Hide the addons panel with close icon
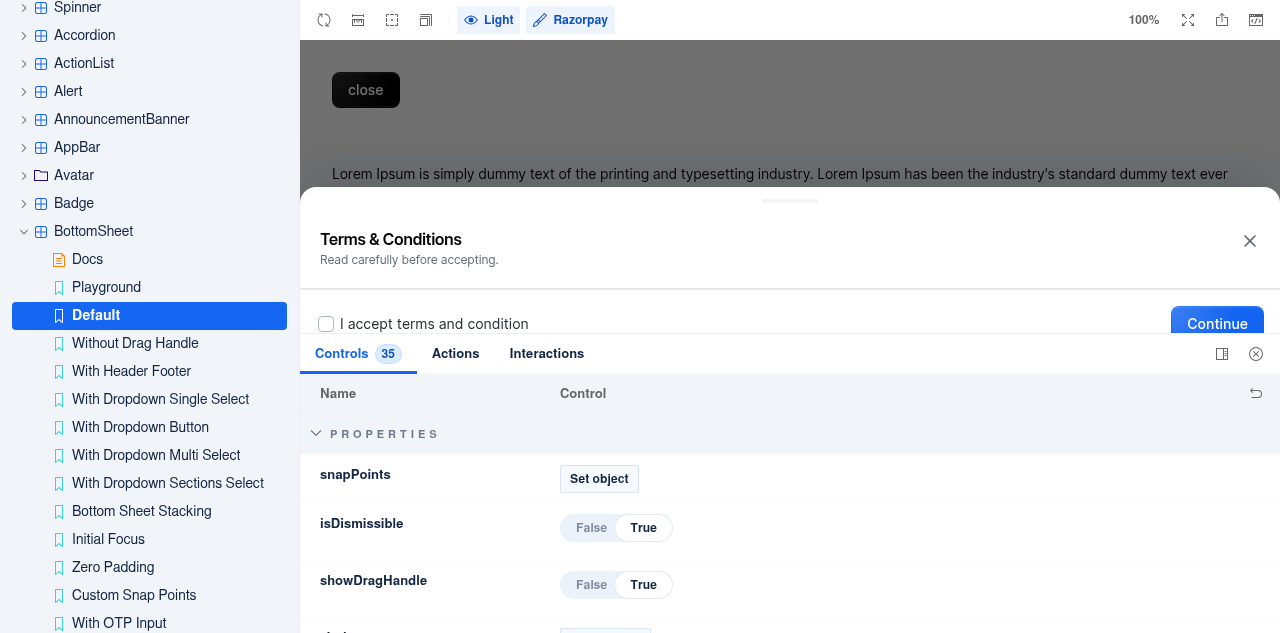 1256,354
